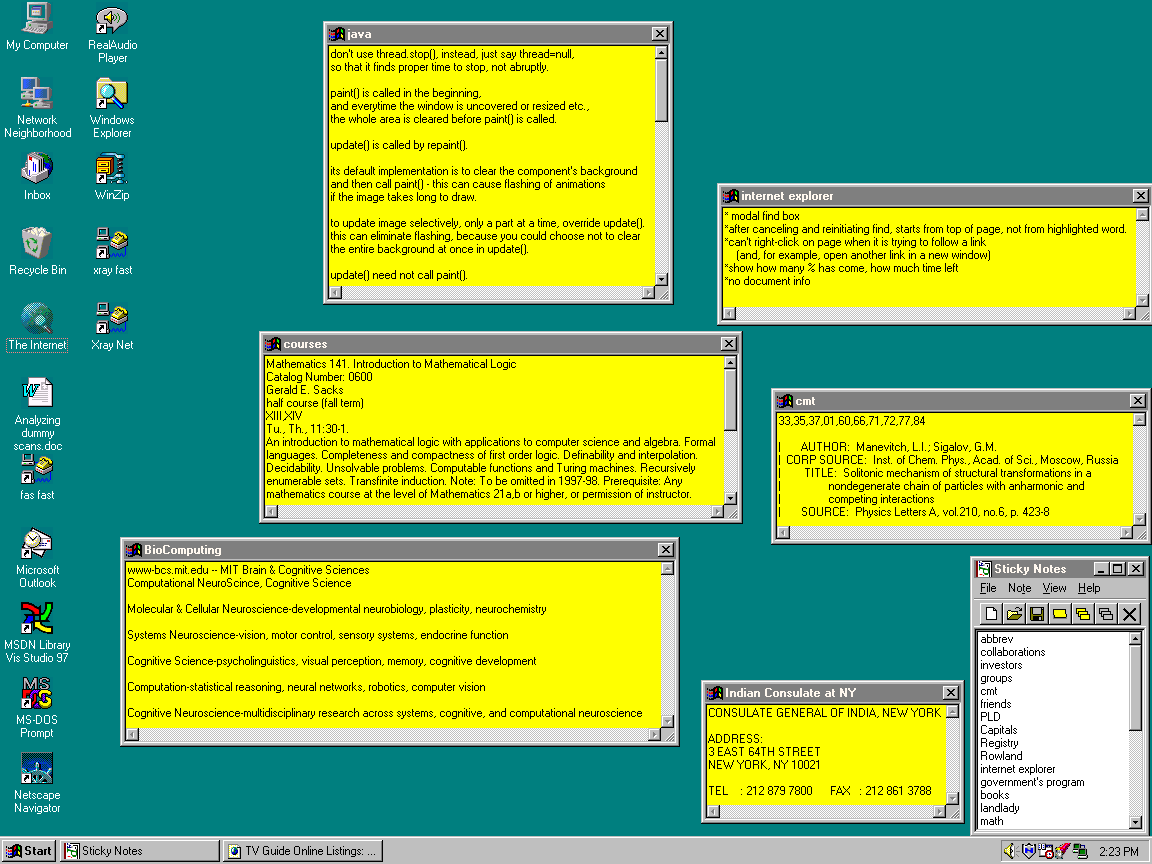Screen dimensions: 1152x864
Task: Click the 2:23 PM taskbar clock
Action: coord(1118,852)
